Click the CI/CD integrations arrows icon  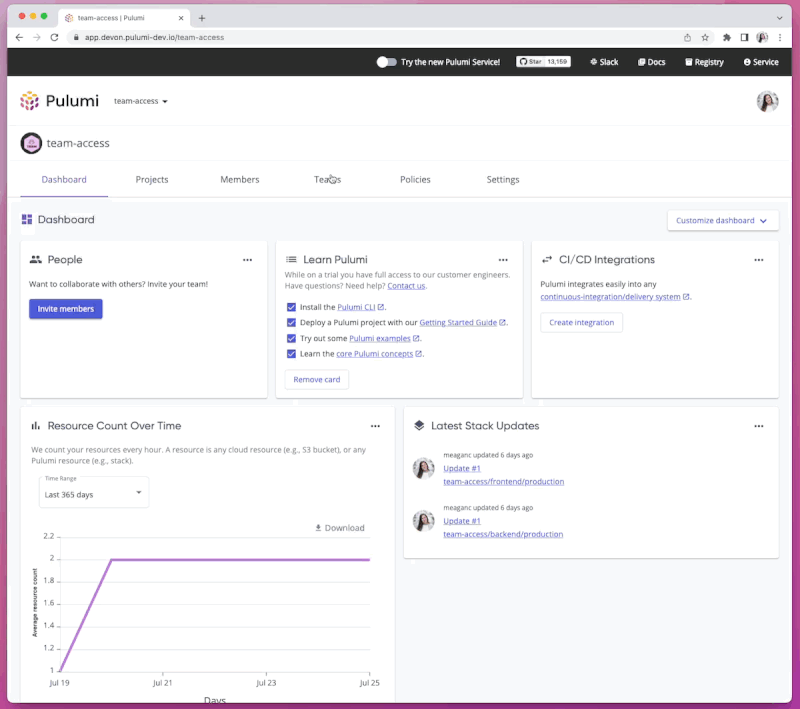(547, 260)
